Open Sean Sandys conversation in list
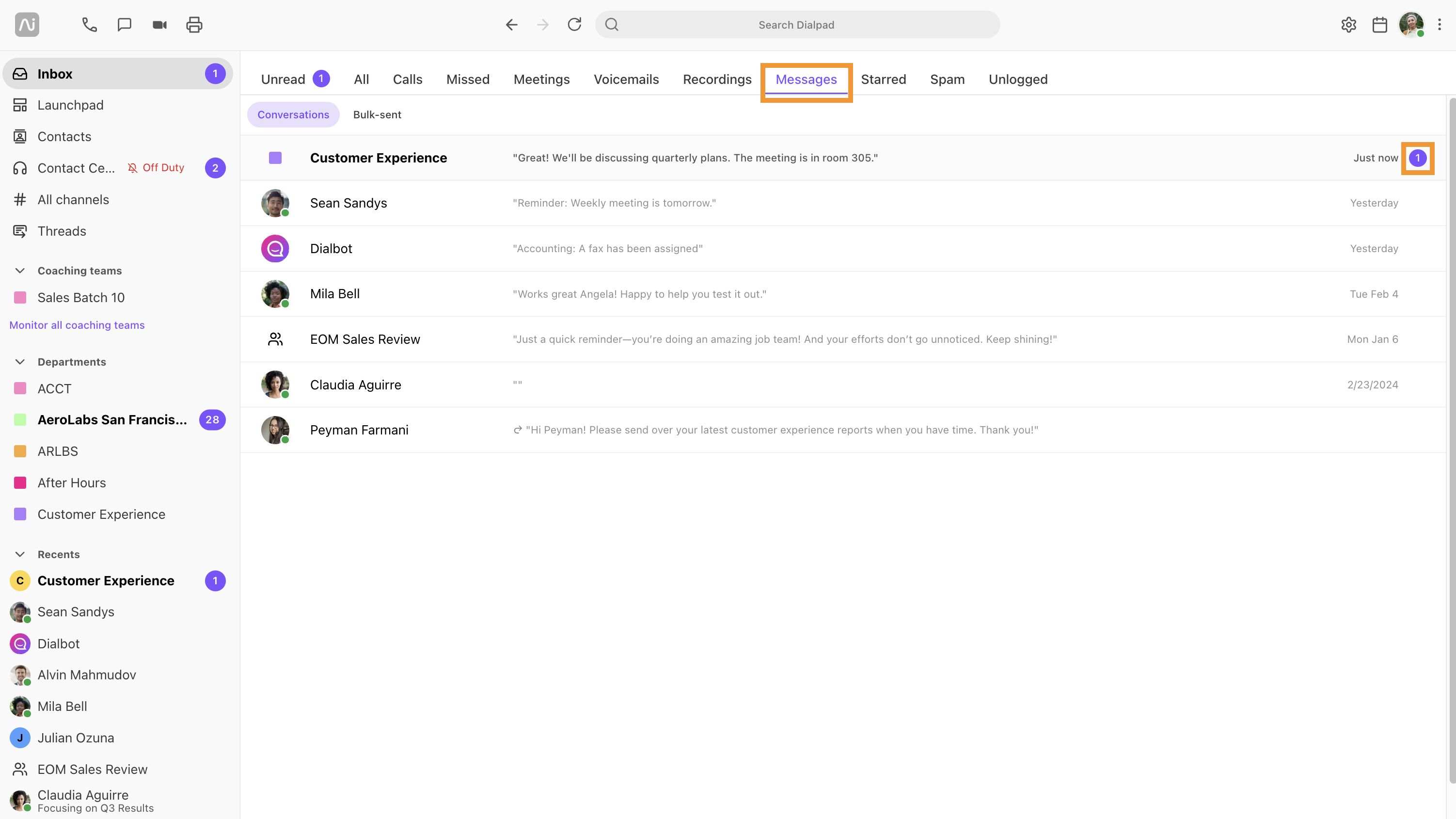Image resolution: width=1456 pixels, height=819 pixels. pyautogui.click(x=843, y=203)
